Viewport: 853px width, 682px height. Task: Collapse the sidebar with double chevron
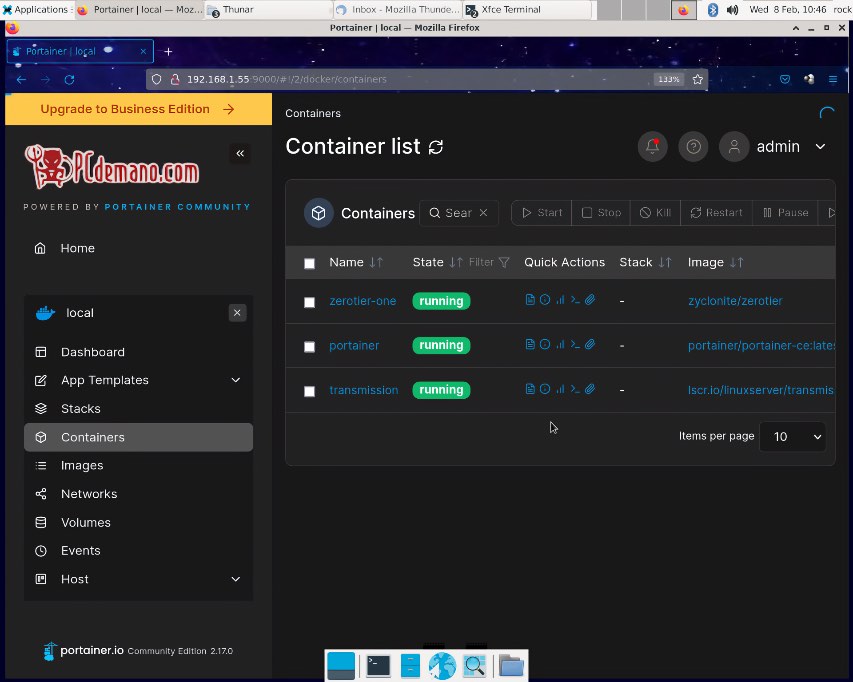tap(240, 153)
